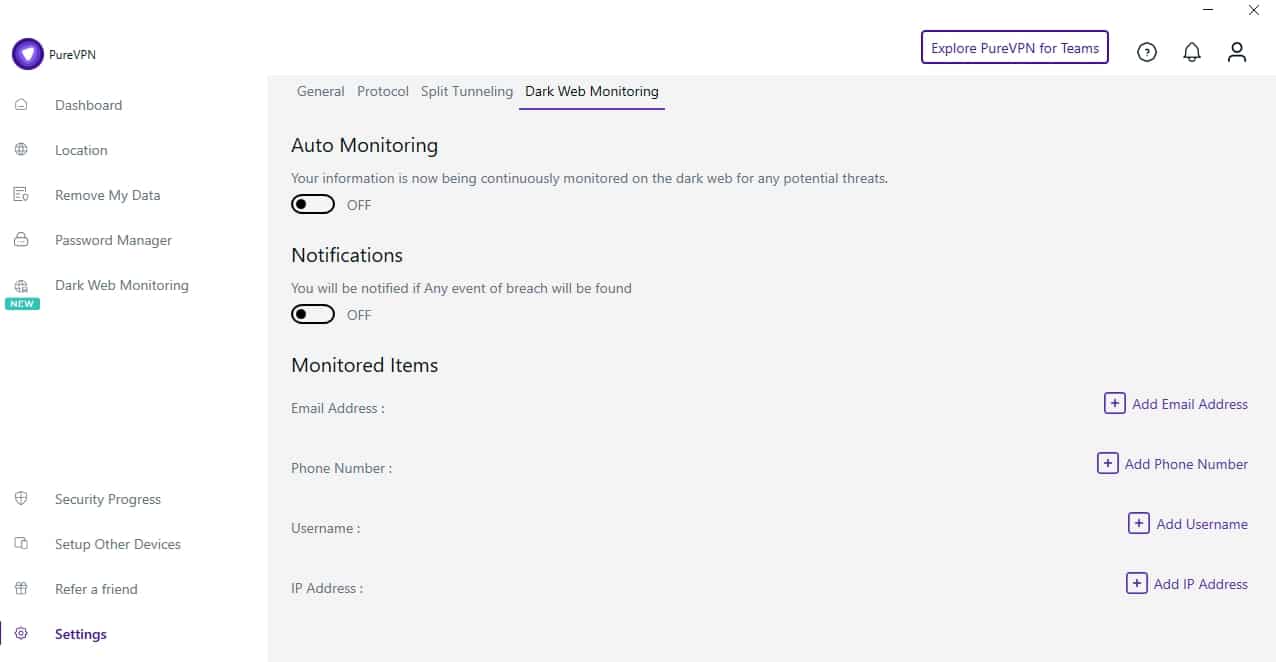Go to Location in the sidebar
Viewport: 1276px width, 662px height.
81,150
